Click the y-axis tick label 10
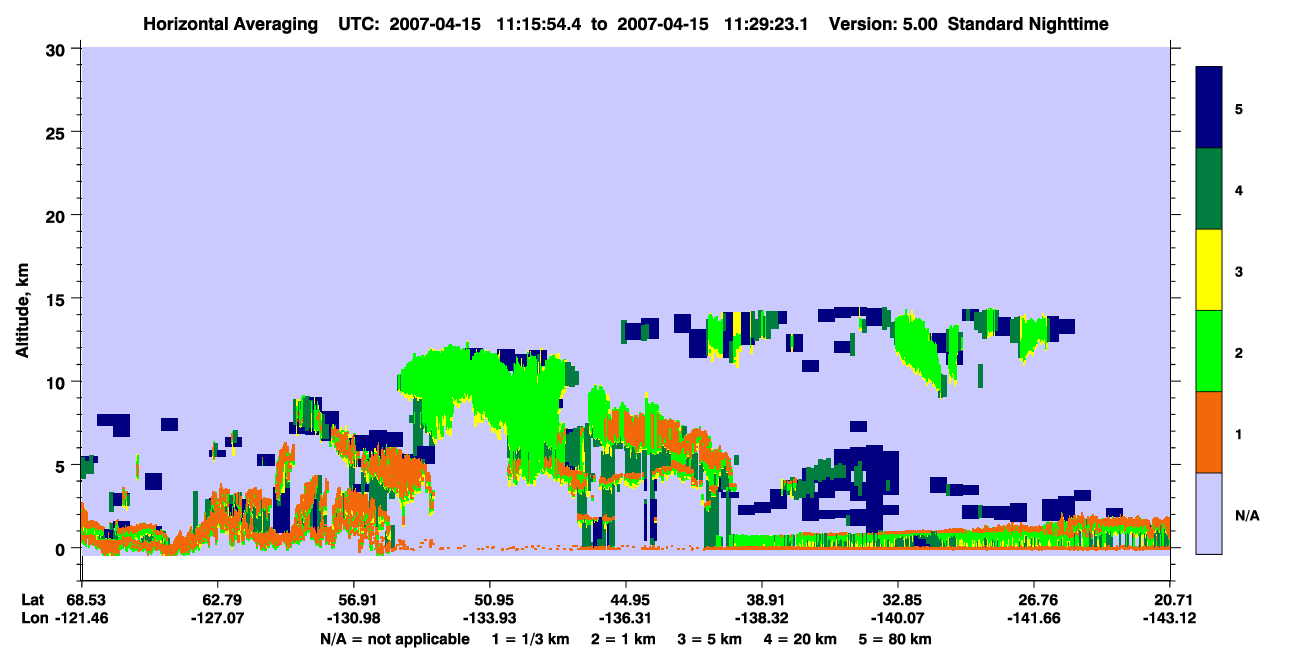1300x667 pixels. 58,382
